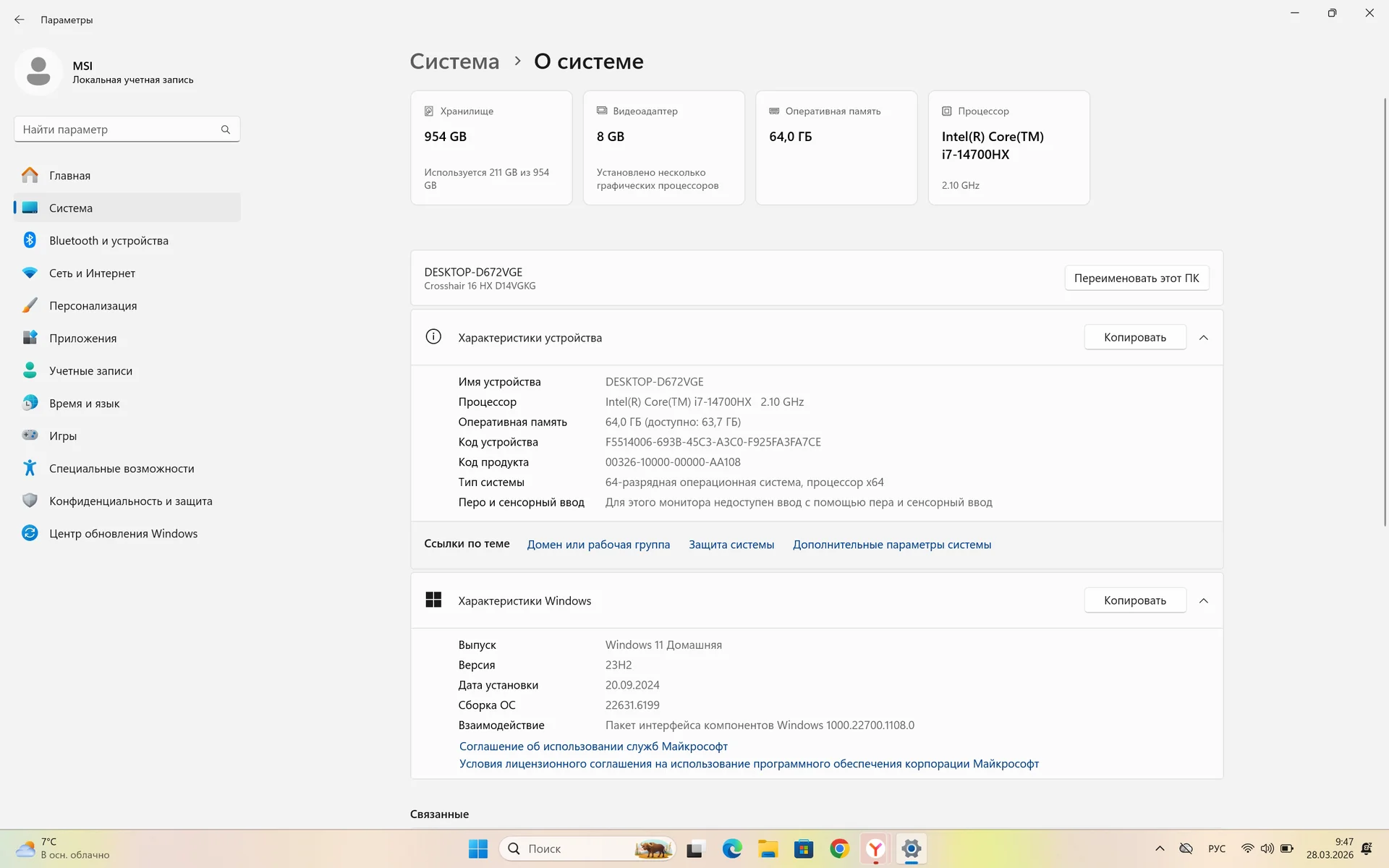Copy the device specifications
Image resolution: width=1389 pixels, height=868 pixels.
(x=1135, y=338)
